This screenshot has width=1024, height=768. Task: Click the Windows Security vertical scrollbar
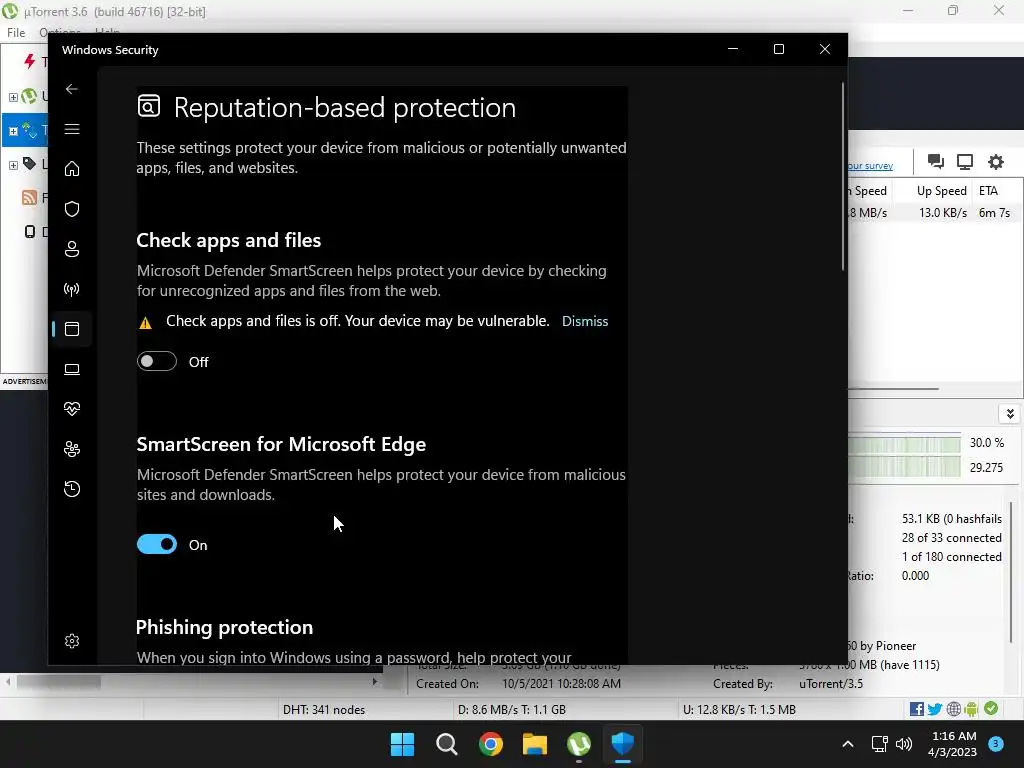point(842,176)
